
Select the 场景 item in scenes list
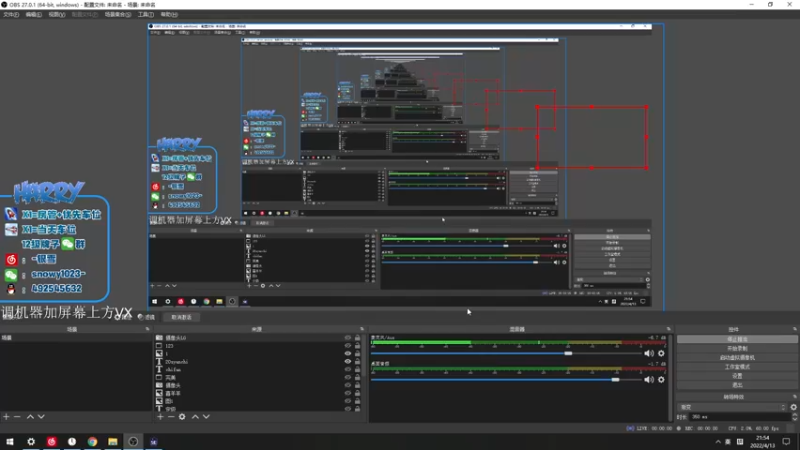click(x=76, y=338)
